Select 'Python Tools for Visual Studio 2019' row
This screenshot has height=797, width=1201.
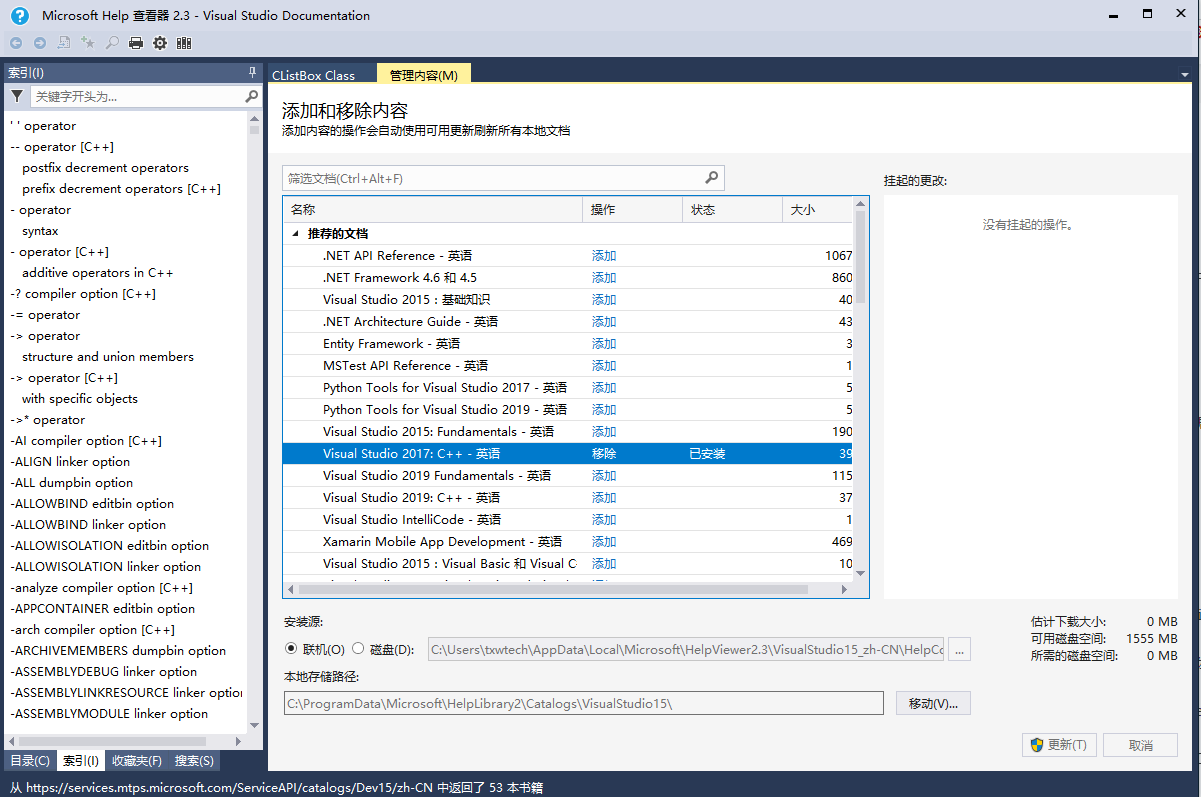[568, 410]
